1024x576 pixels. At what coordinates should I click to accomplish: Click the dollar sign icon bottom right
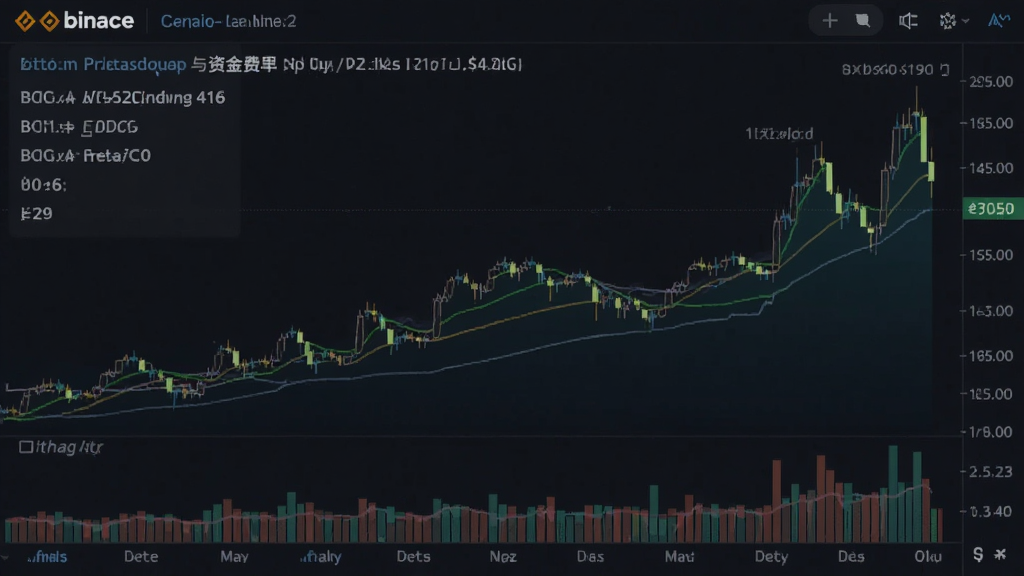(978, 555)
